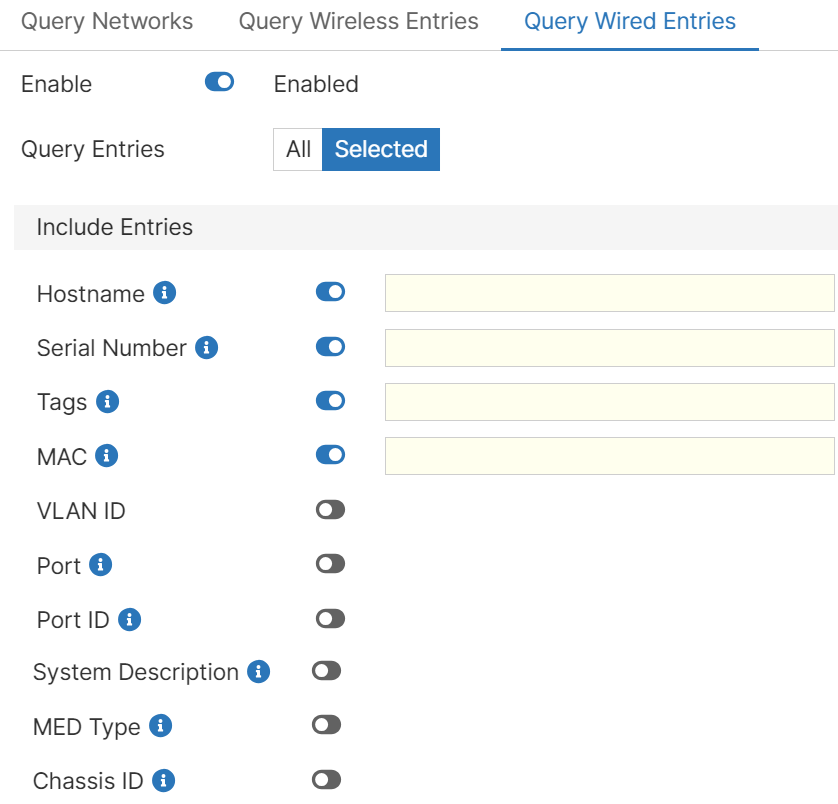Image resolution: width=838 pixels, height=804 pixels.
Task: Click the Tags info icon
Action: 107,402
